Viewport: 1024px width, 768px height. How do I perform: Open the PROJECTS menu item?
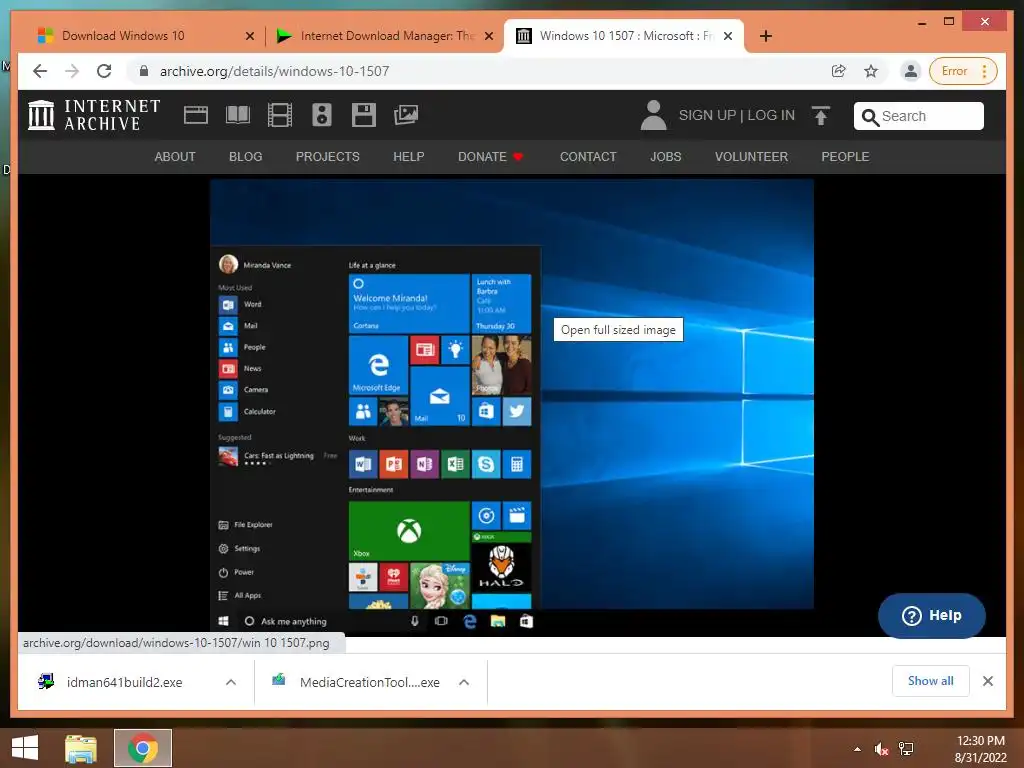click(x=328, y=157)
